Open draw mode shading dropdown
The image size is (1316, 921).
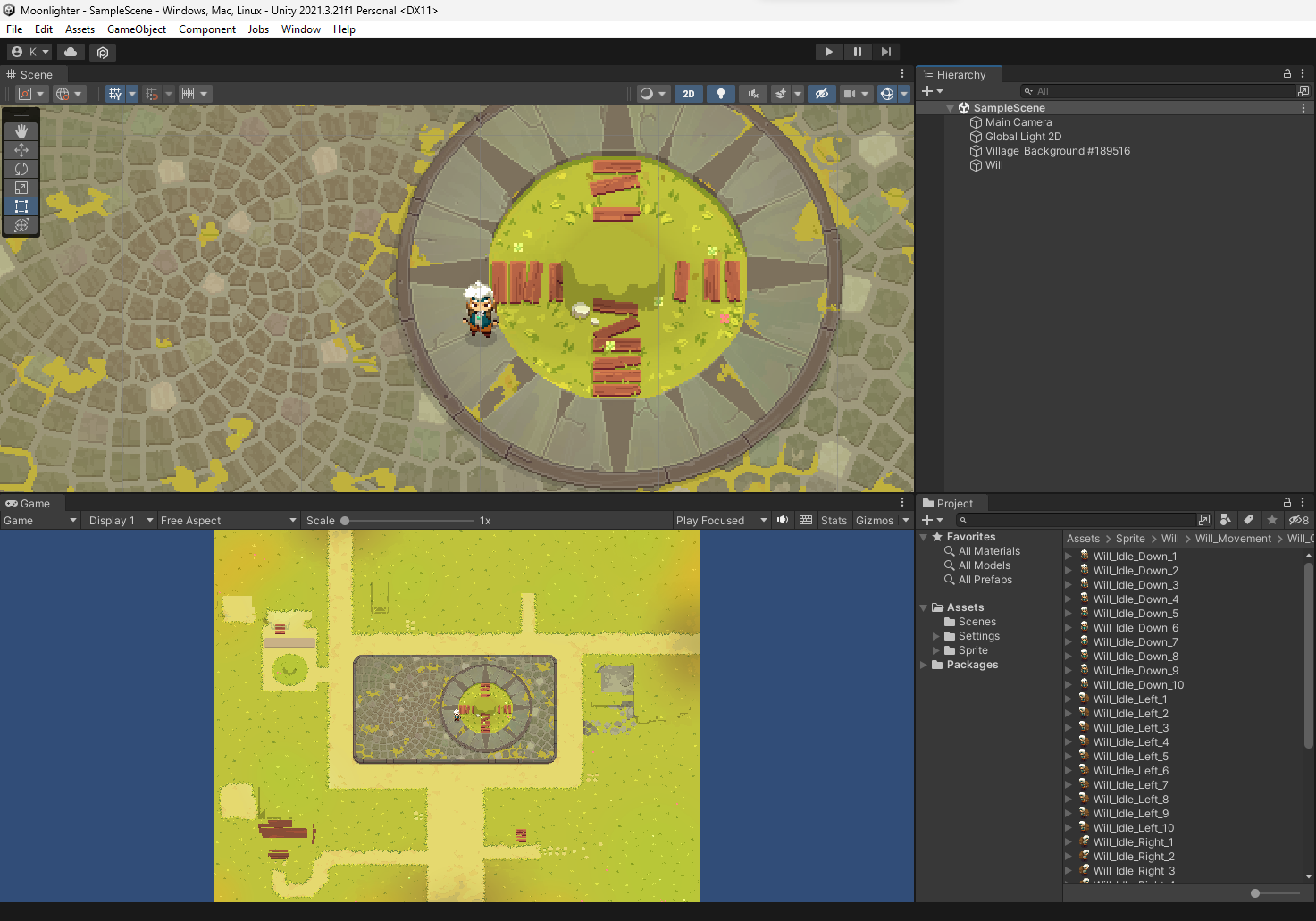click(x=653, y=94)
